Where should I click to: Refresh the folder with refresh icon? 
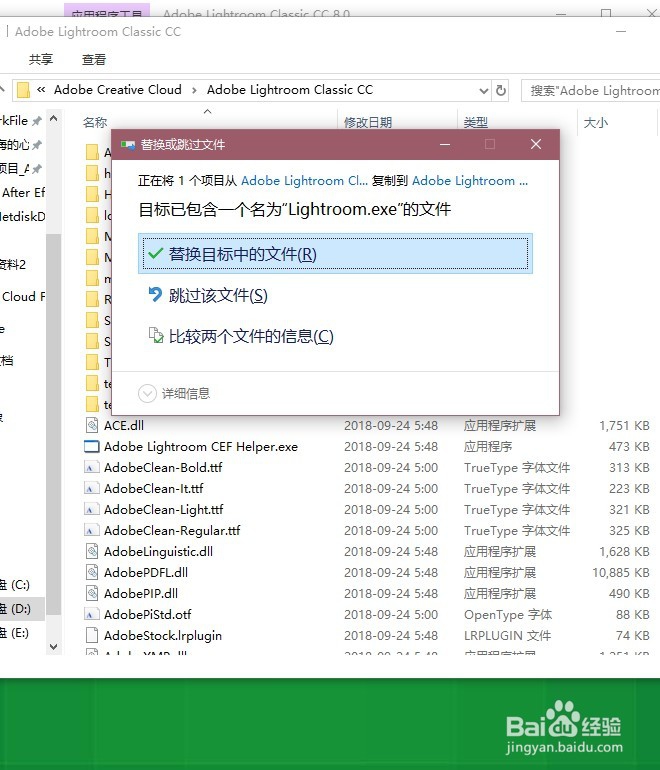[501, 90]
